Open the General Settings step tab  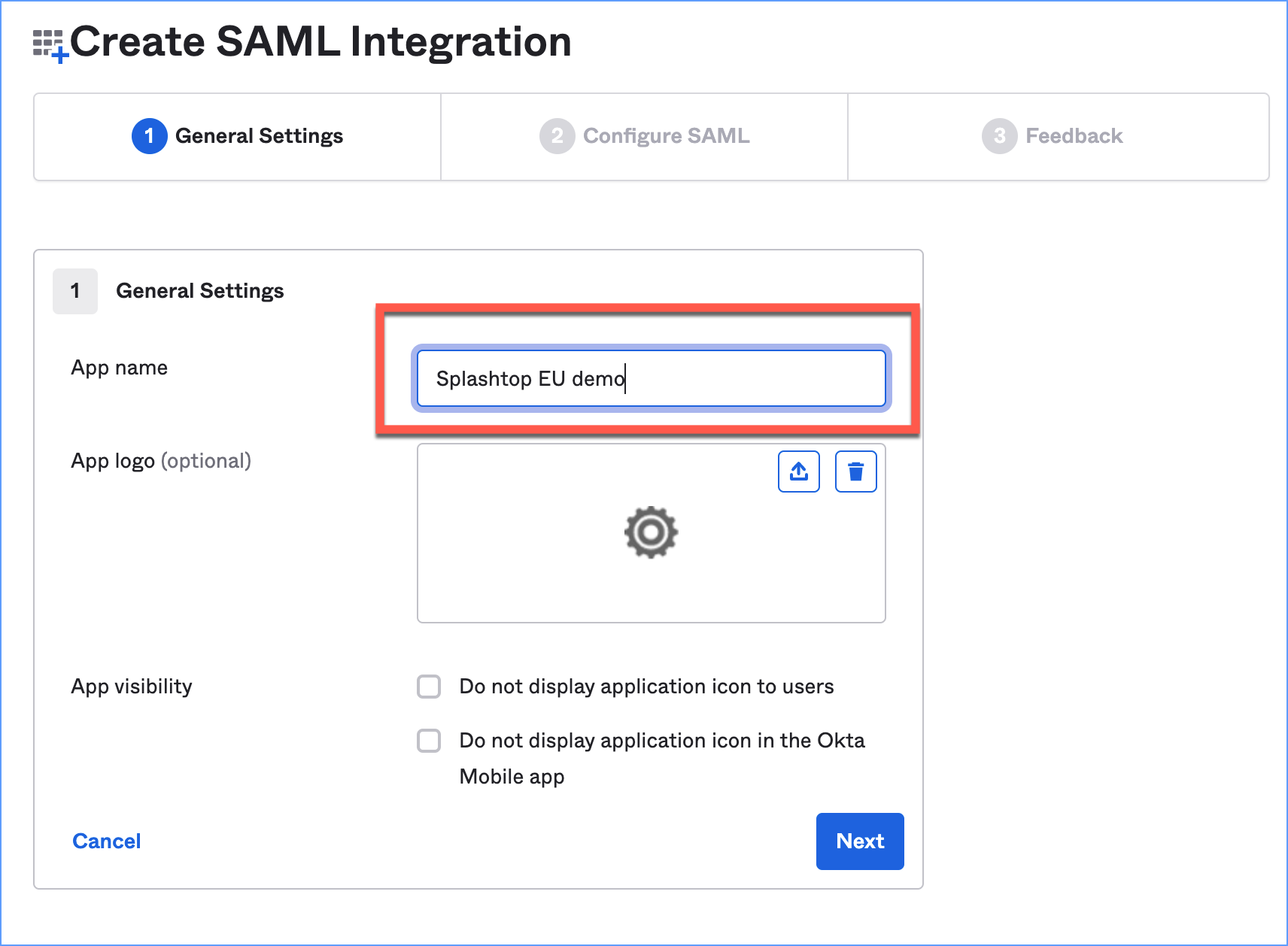(238, 136)
